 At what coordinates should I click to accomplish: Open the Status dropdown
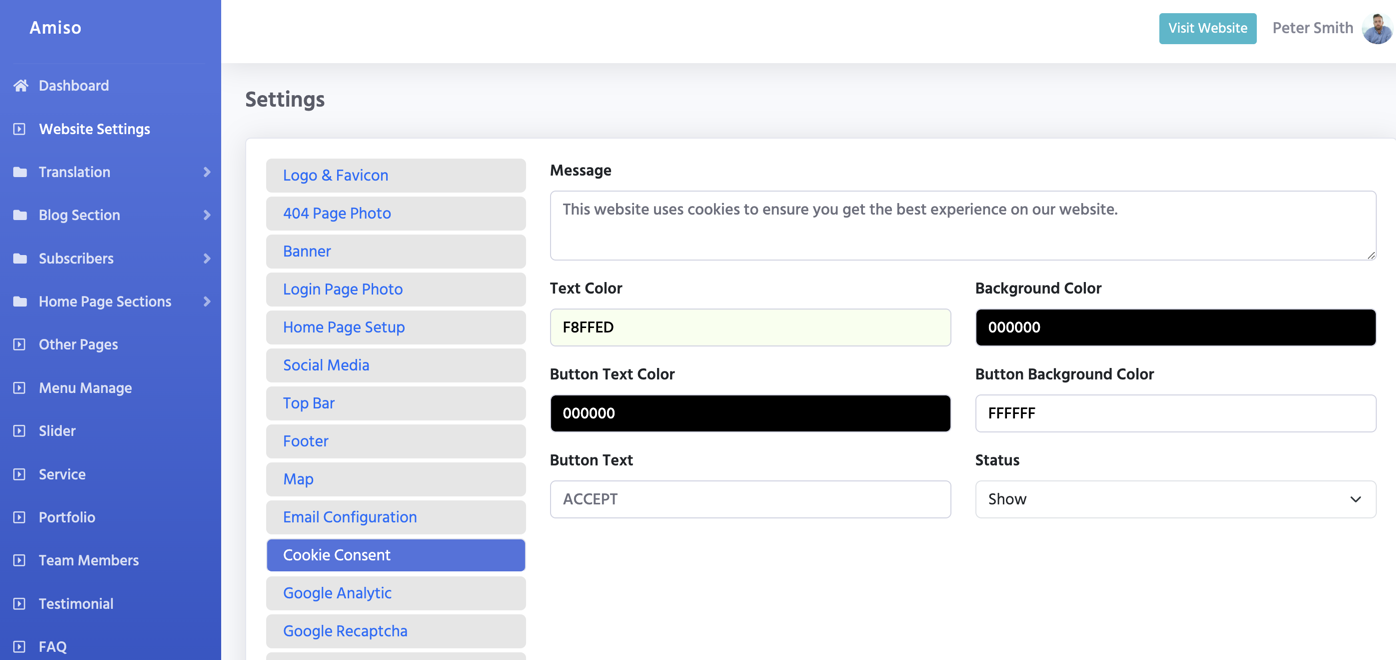tap(1175, 499)
